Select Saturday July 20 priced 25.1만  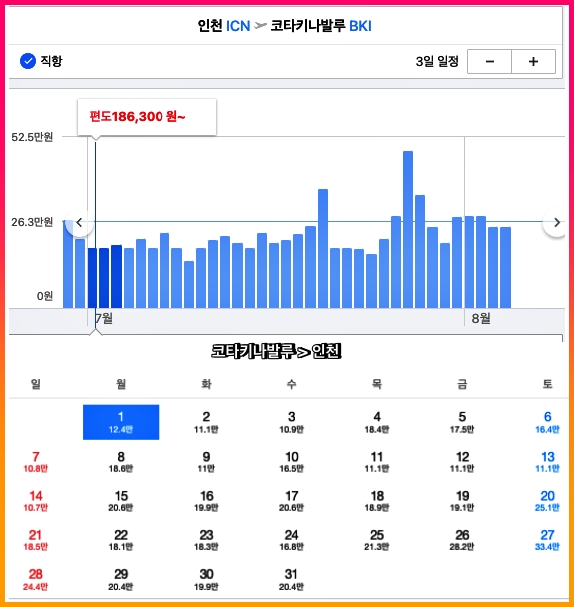click(x=547, y=501)
